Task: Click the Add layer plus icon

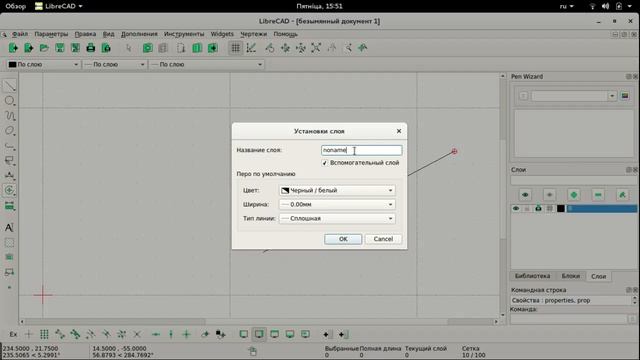Action: tap(573, 195)
